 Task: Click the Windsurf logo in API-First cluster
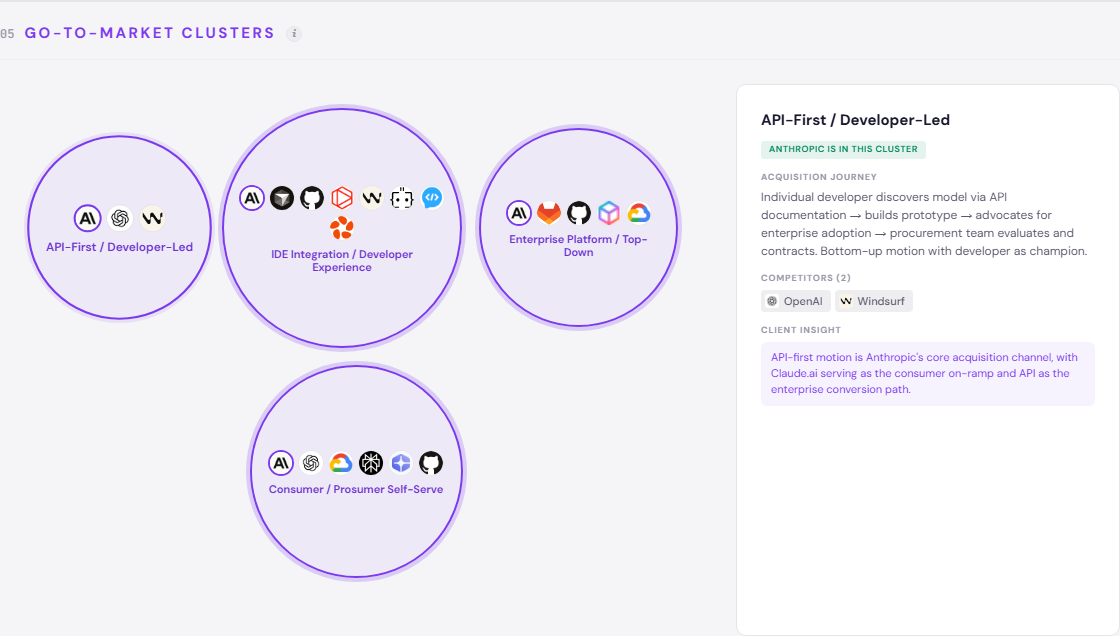pos(152,218)
